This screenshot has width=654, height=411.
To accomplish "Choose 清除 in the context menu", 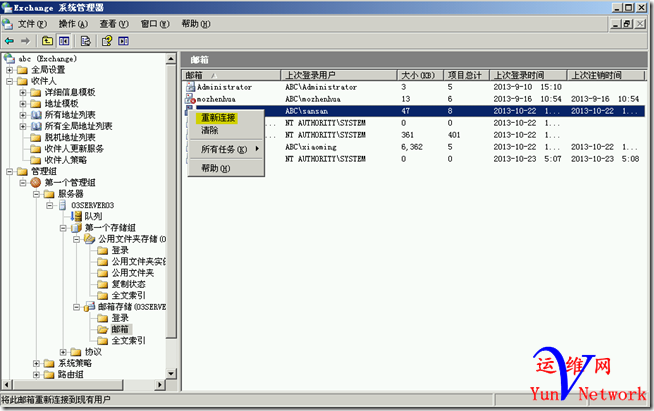I will pos(210,130).
